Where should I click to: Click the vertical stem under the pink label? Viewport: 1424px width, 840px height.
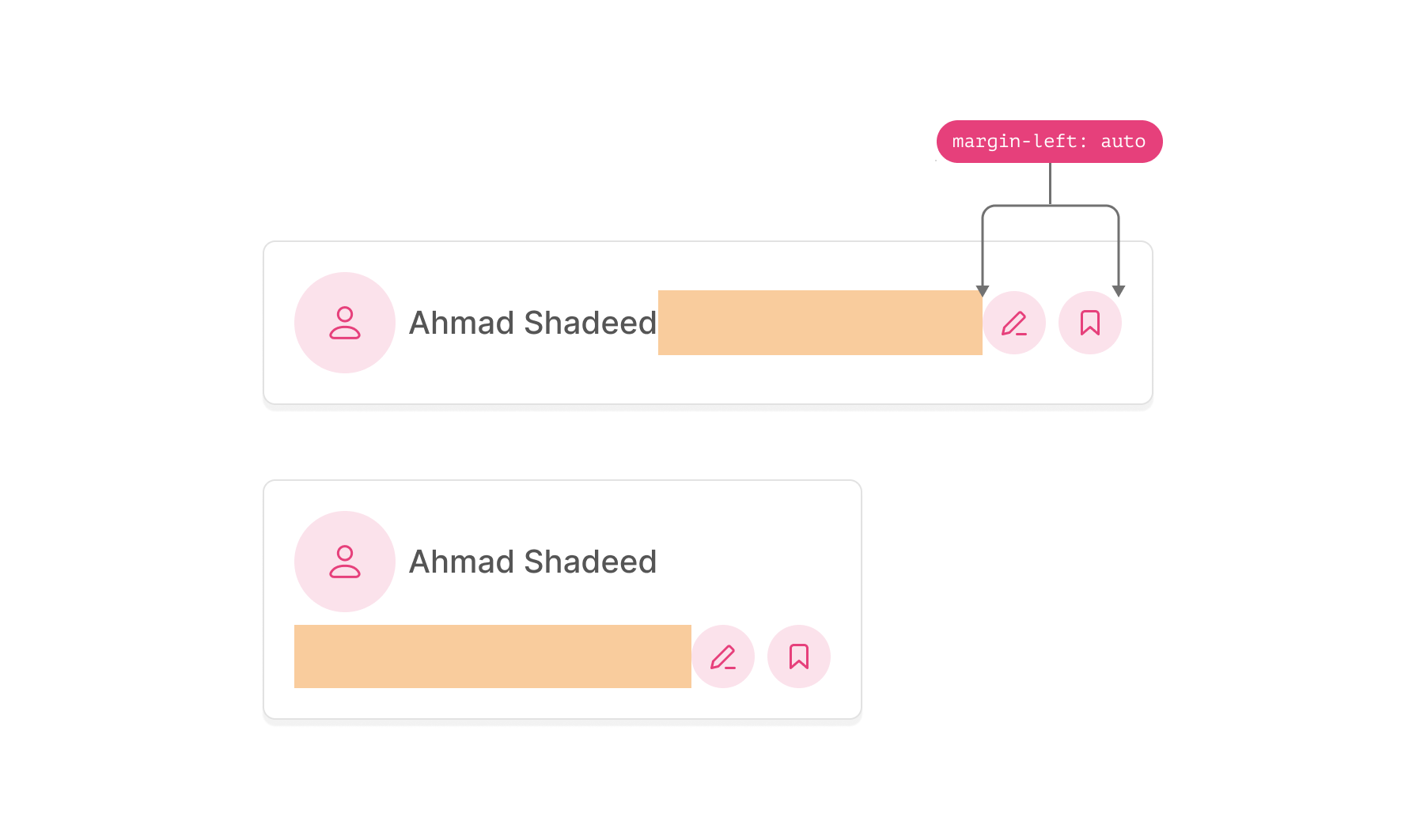[1050, 184]
